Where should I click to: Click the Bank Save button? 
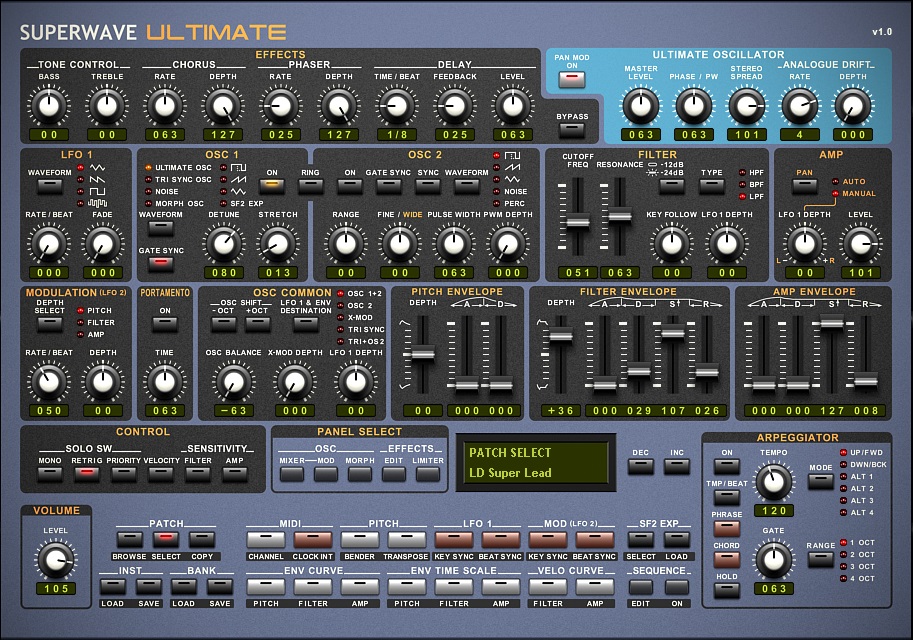[220, 586]
